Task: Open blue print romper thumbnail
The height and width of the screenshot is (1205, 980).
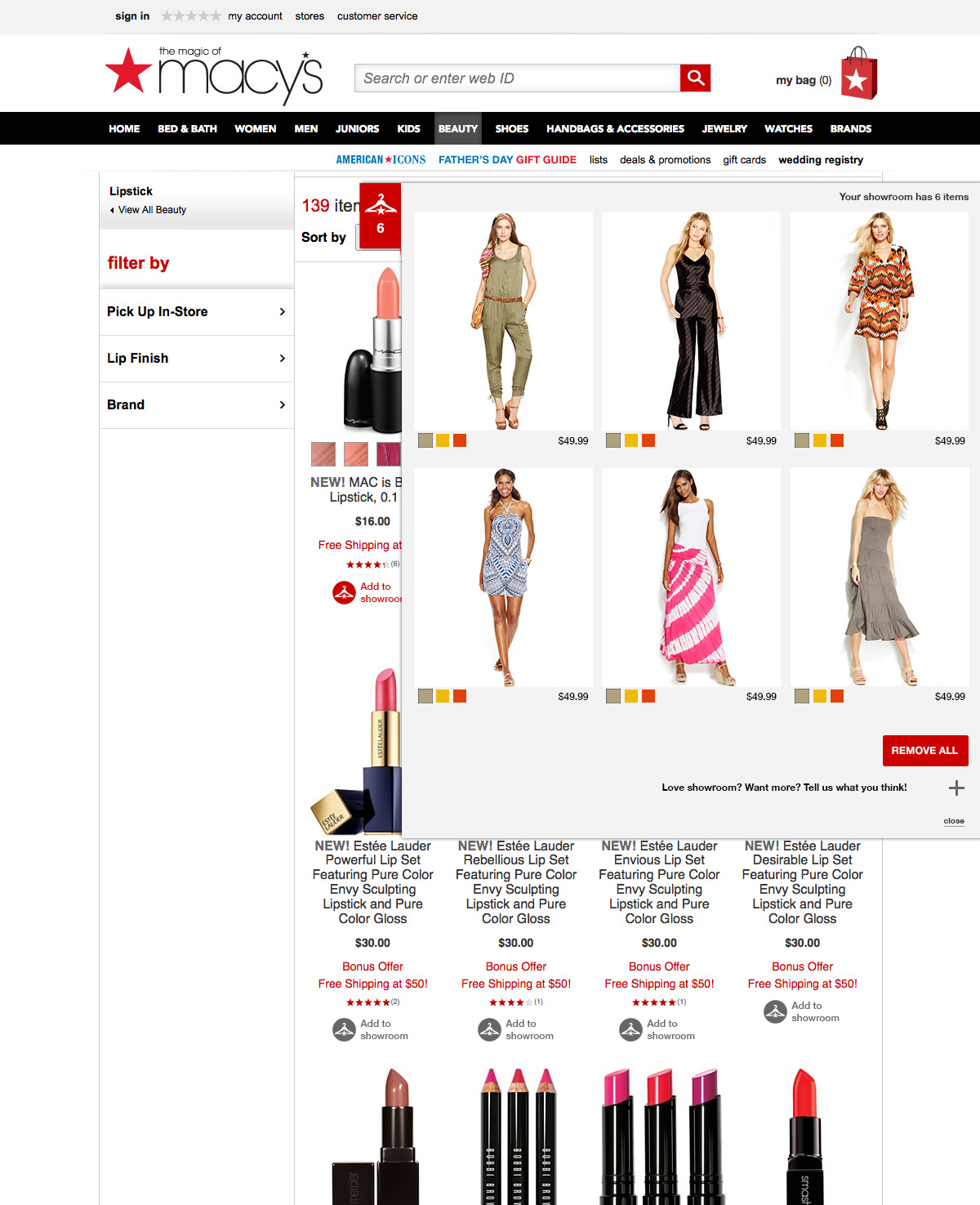Action: pyautogui.click(x=503, y=578)
